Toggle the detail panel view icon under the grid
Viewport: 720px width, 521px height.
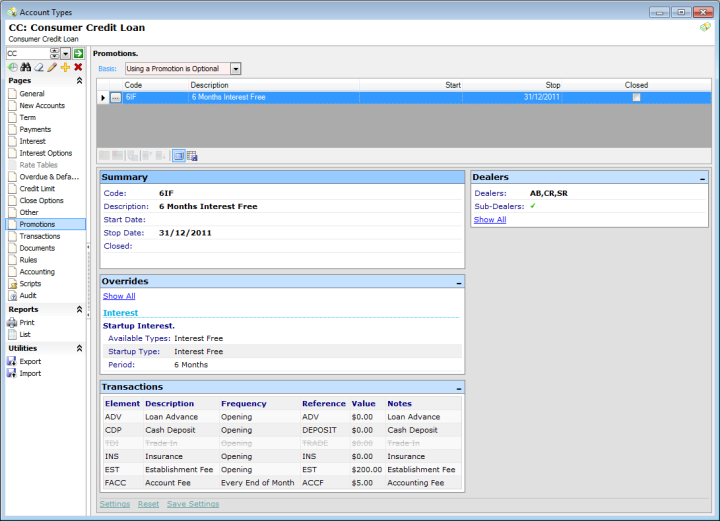pyautogui.click(x=178, y=156)
